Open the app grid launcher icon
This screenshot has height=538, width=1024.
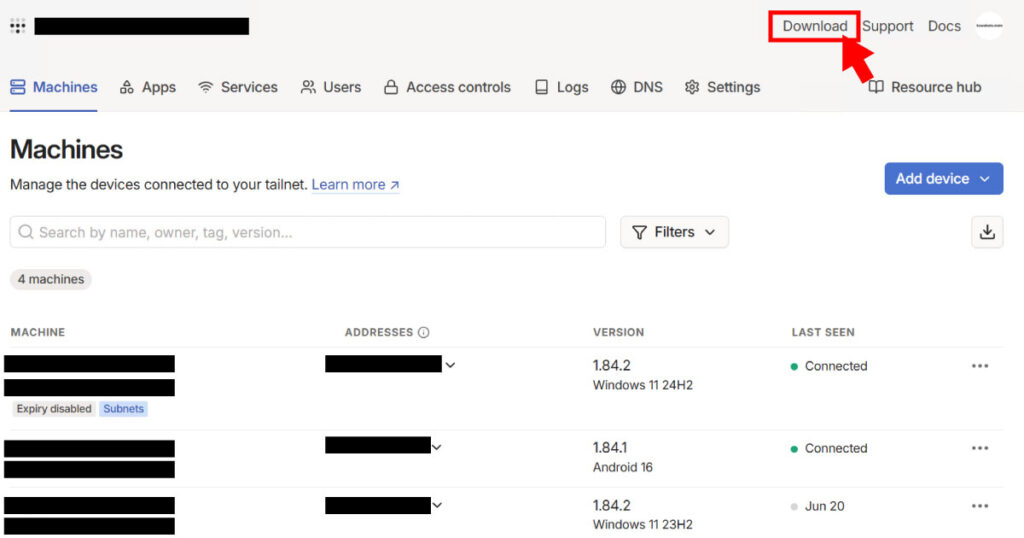point(18,26)
